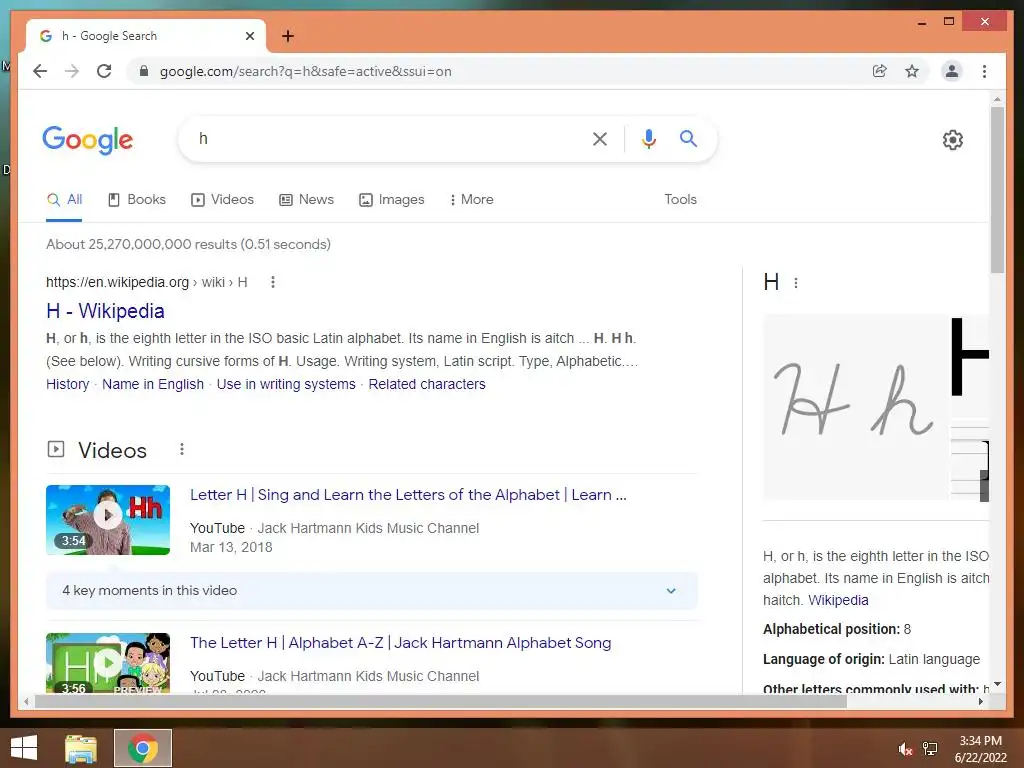Expand the More search options
Image resolution: width=1024 pixels, height=768 pixels.
[x=472, y=199]
